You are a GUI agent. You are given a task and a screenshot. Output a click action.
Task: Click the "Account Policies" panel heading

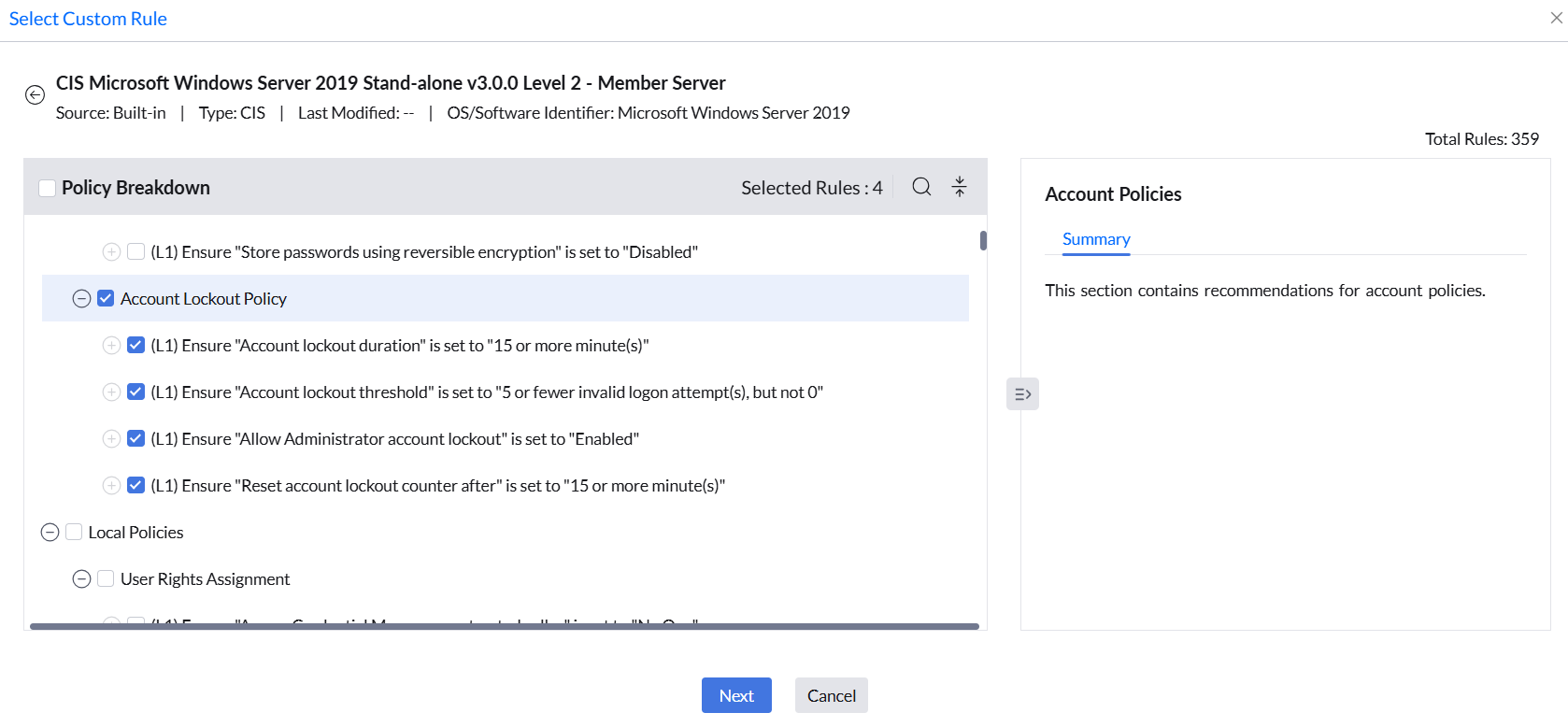pos(1113,194)
